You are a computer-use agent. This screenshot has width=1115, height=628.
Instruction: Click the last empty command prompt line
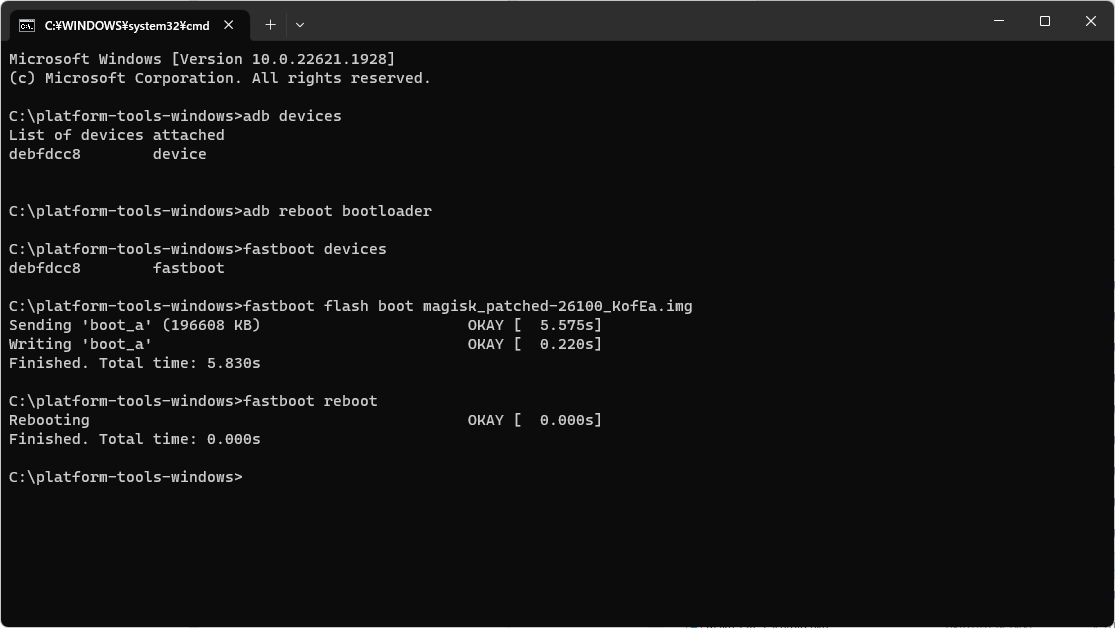click(126, 477)
